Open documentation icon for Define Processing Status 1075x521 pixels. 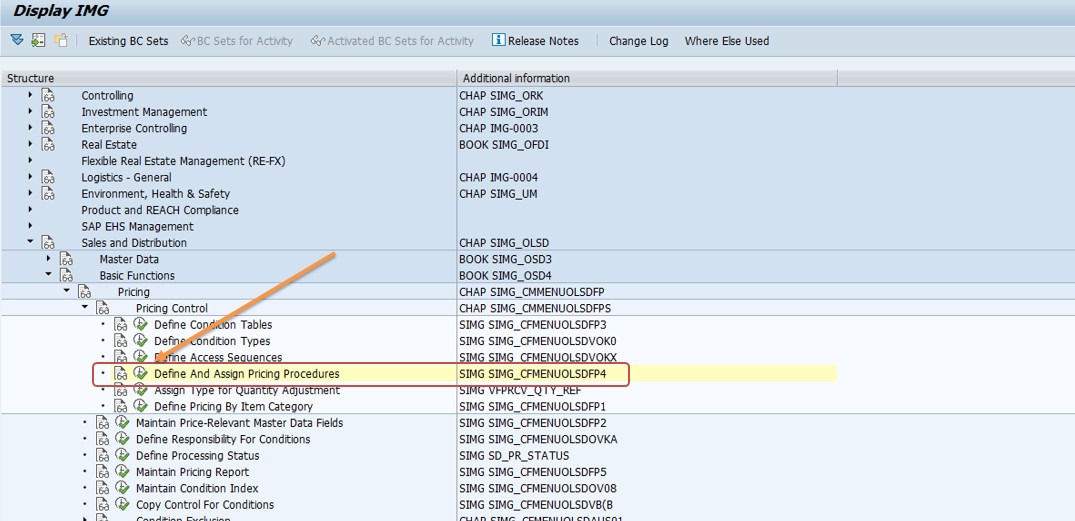click(x=102, y=455)
